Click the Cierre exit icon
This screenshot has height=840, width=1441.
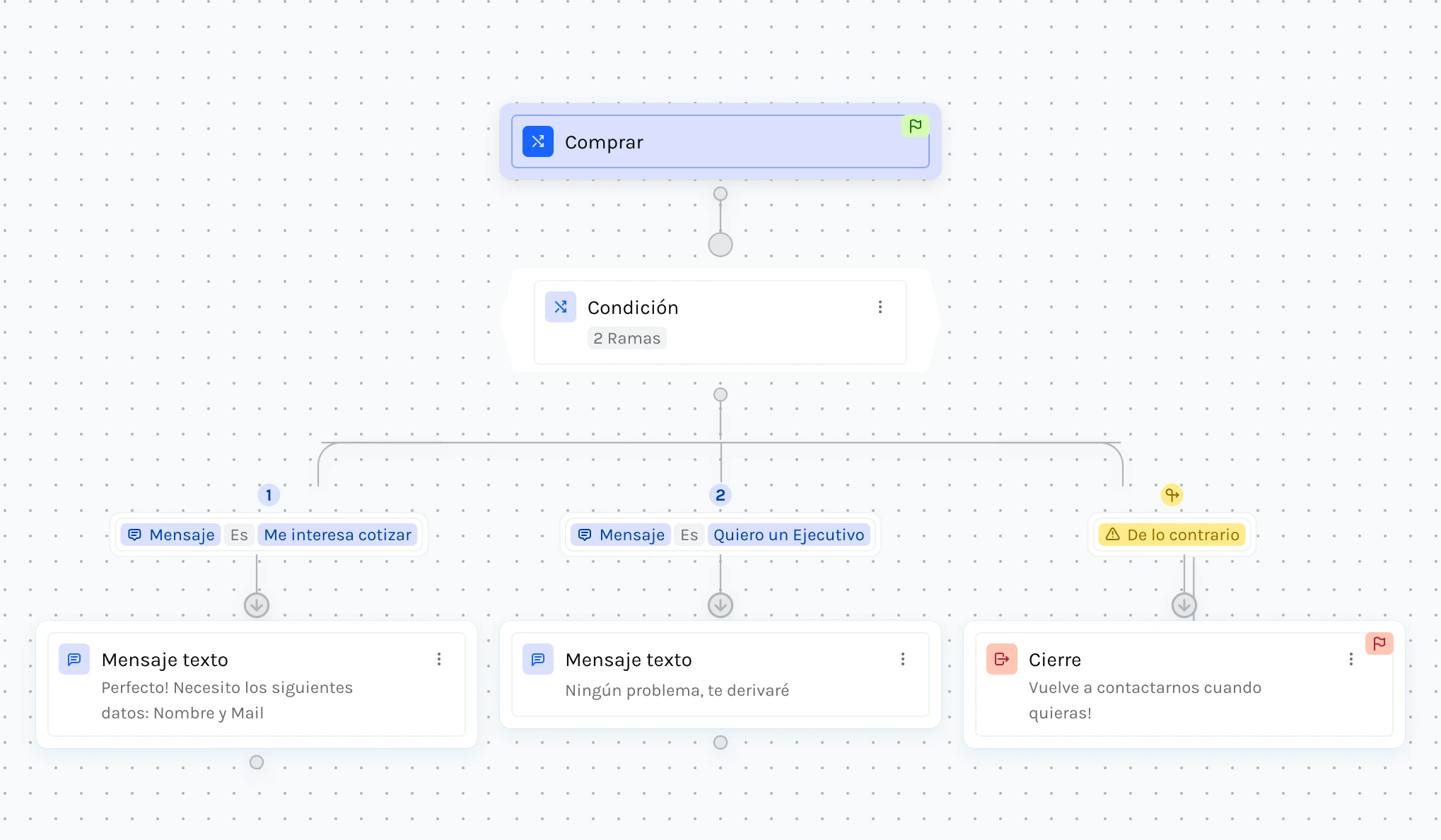[x=1001, y=659]
